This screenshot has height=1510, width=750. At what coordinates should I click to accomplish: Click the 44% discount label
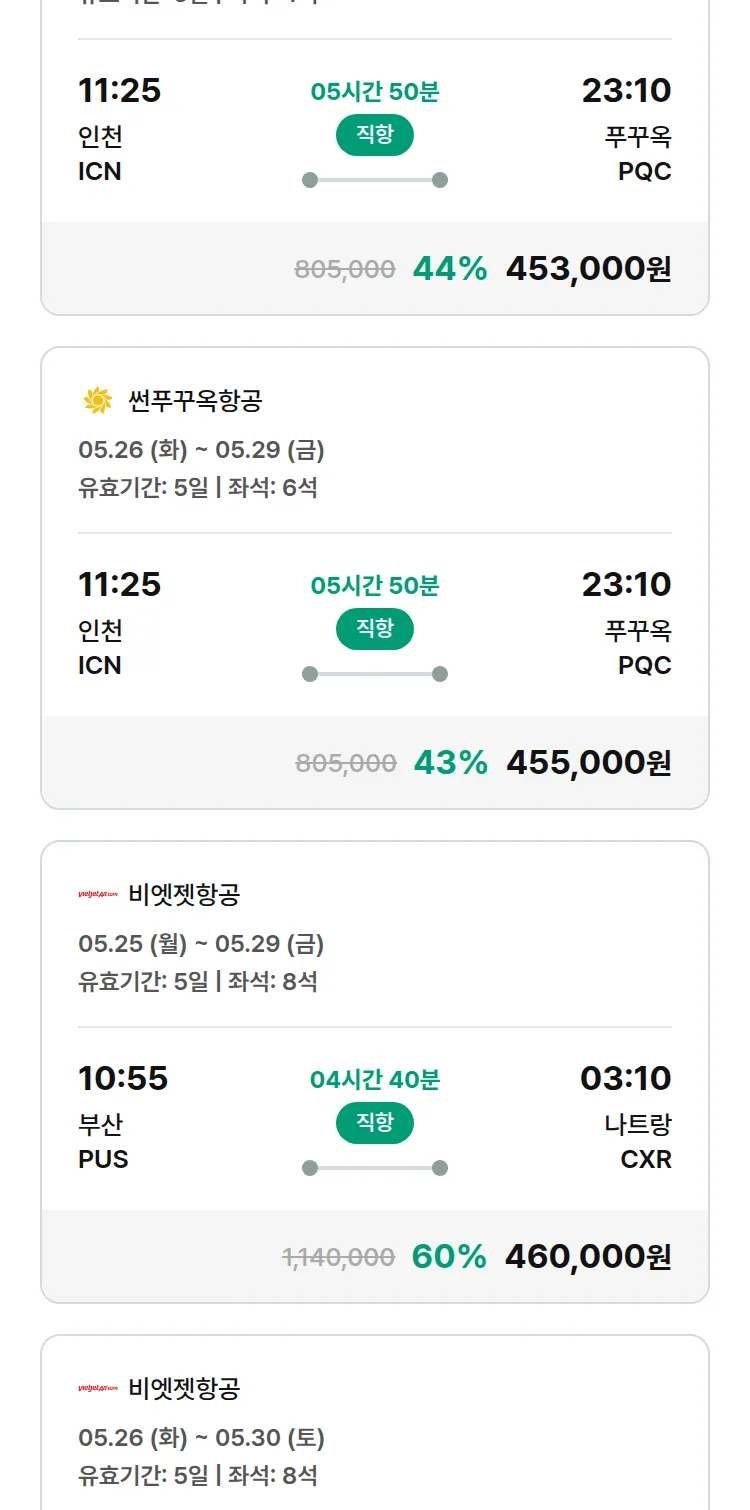(450, 268)
